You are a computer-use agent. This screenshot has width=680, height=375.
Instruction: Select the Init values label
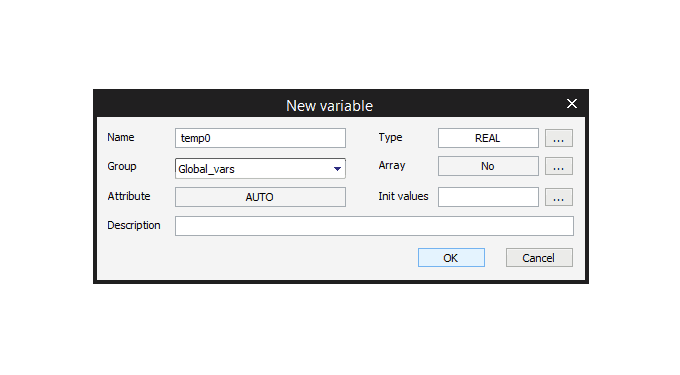(x=403, y=196)
